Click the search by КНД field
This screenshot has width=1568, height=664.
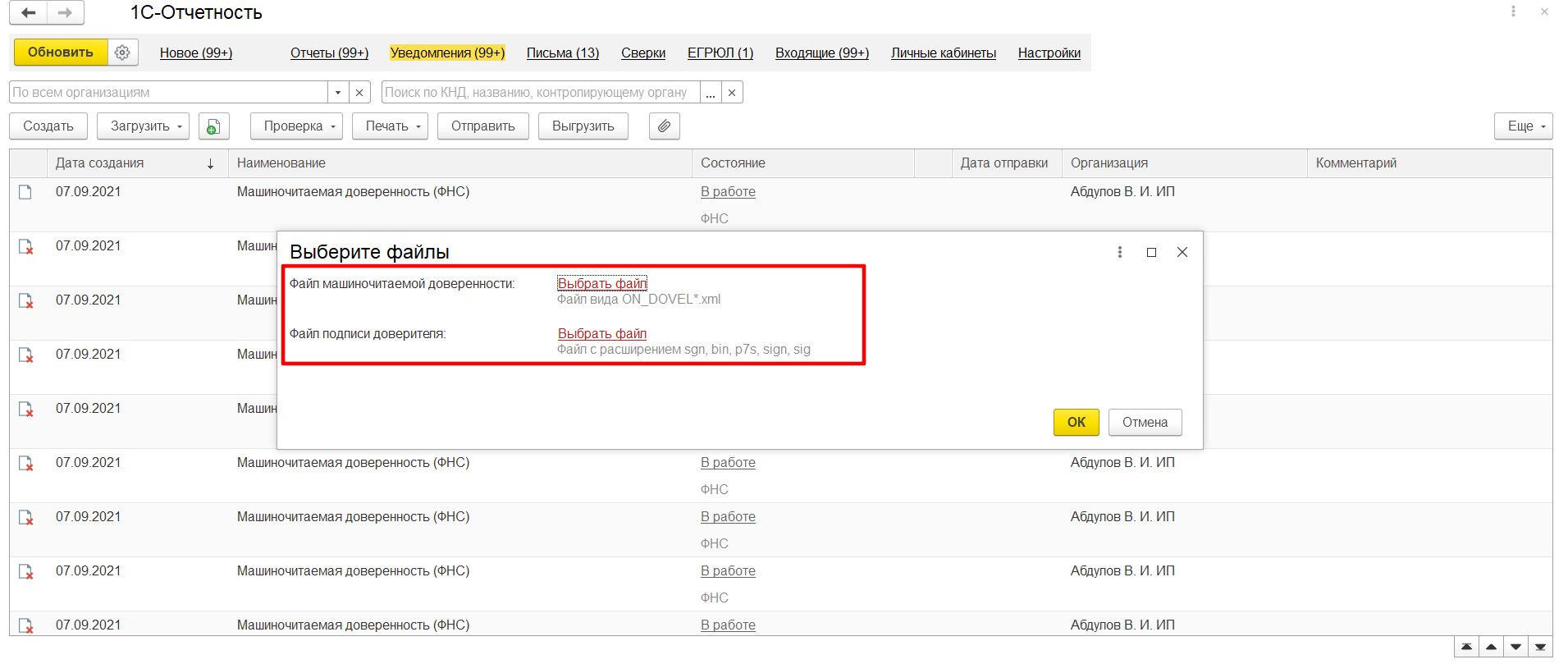[540, 92]
